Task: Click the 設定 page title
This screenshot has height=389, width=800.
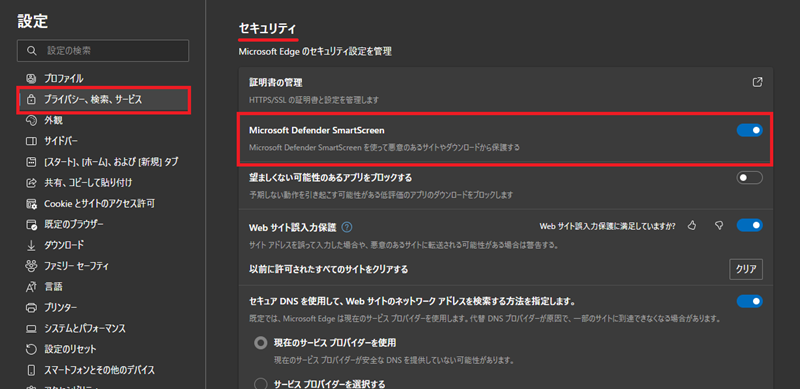Action: point(33,21)
